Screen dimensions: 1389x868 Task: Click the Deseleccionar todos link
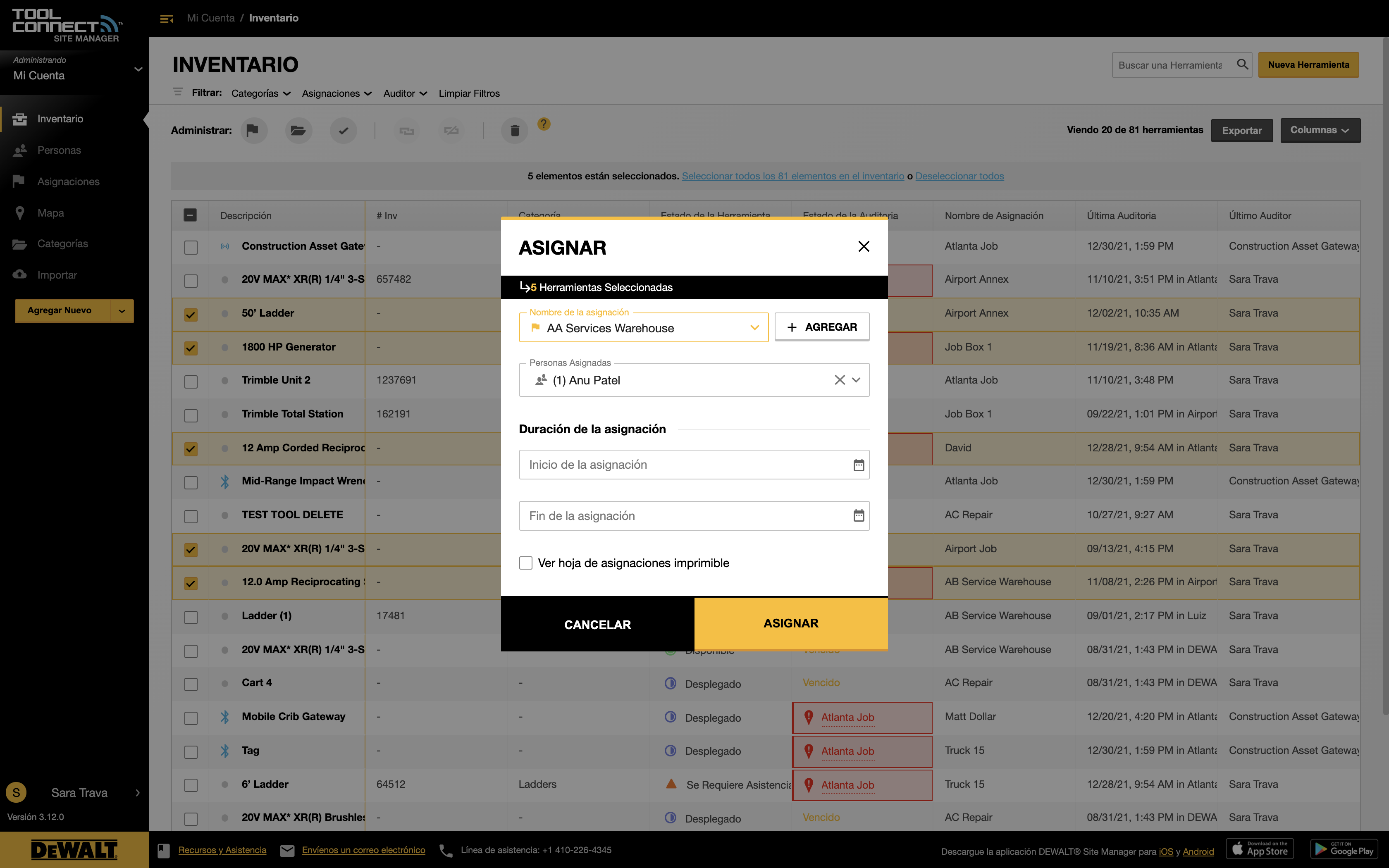959,176
